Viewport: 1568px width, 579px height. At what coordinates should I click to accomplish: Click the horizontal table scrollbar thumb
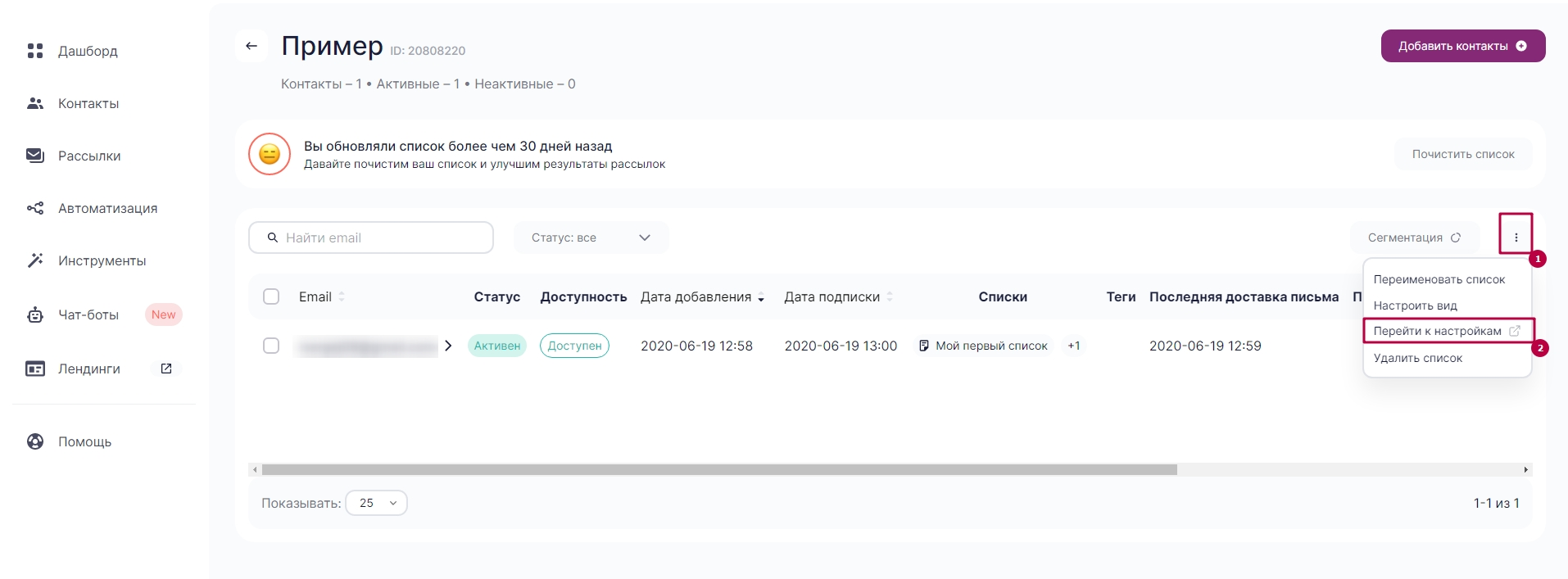pos(719,470)
